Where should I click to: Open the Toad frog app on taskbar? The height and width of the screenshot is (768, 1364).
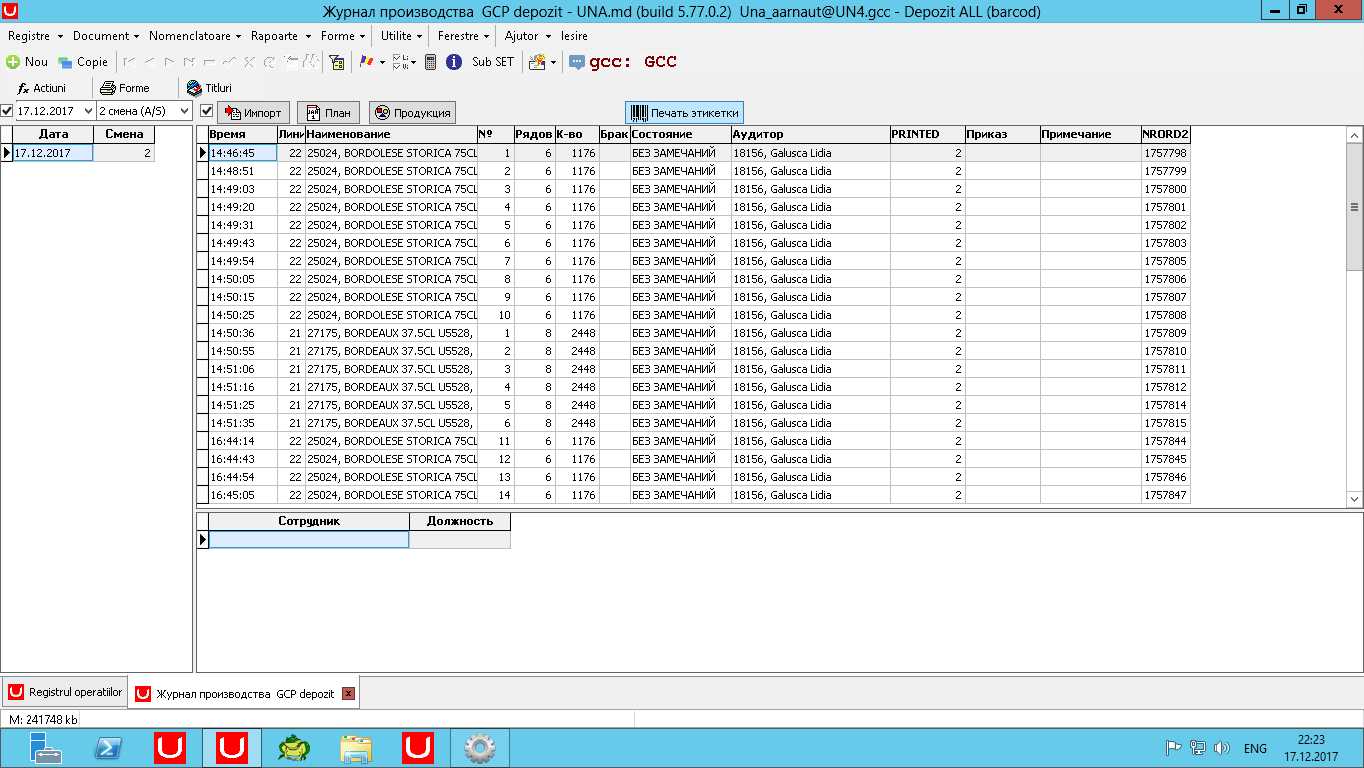[294, 748]
